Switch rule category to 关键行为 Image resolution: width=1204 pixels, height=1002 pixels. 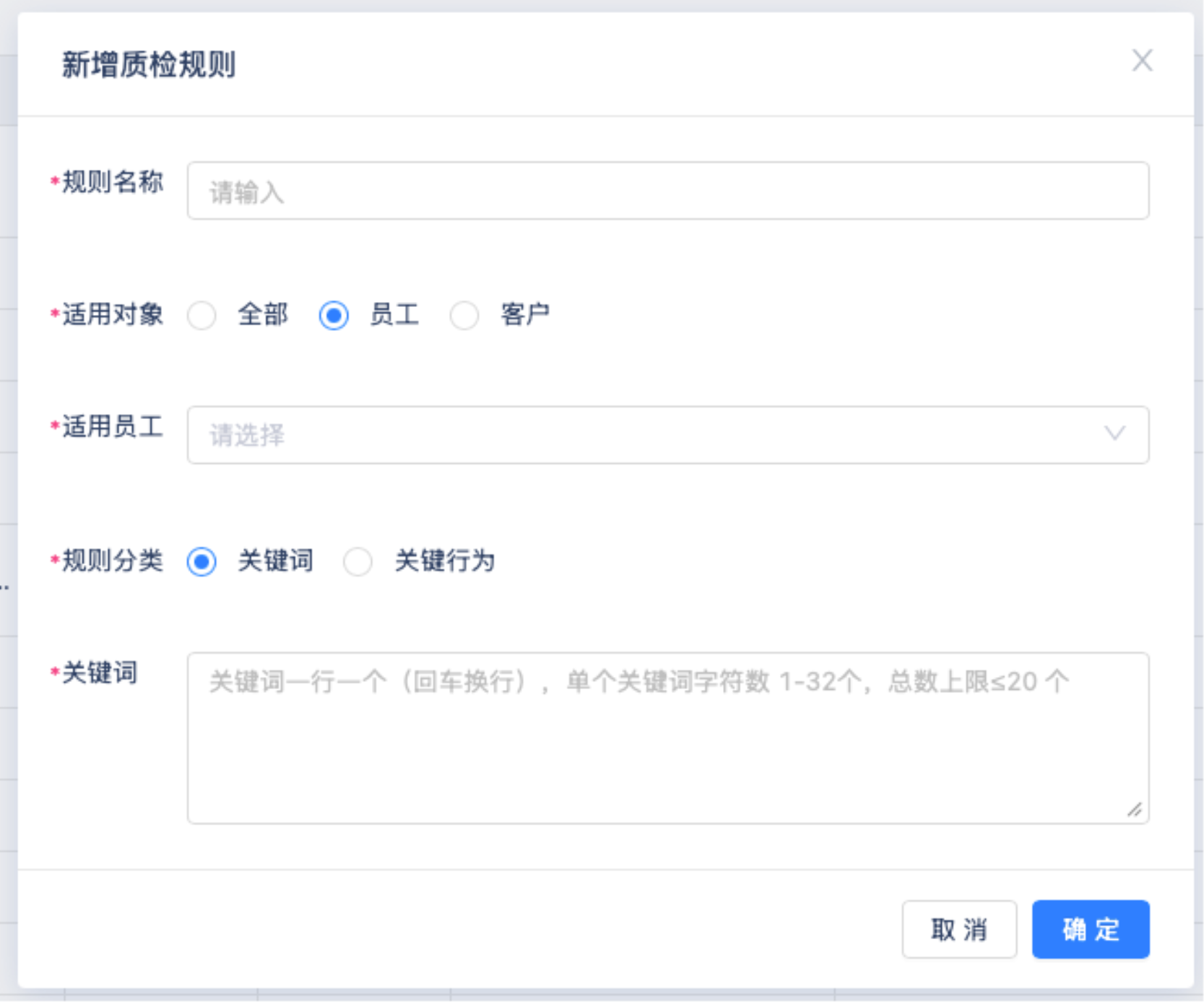[358, 561]
